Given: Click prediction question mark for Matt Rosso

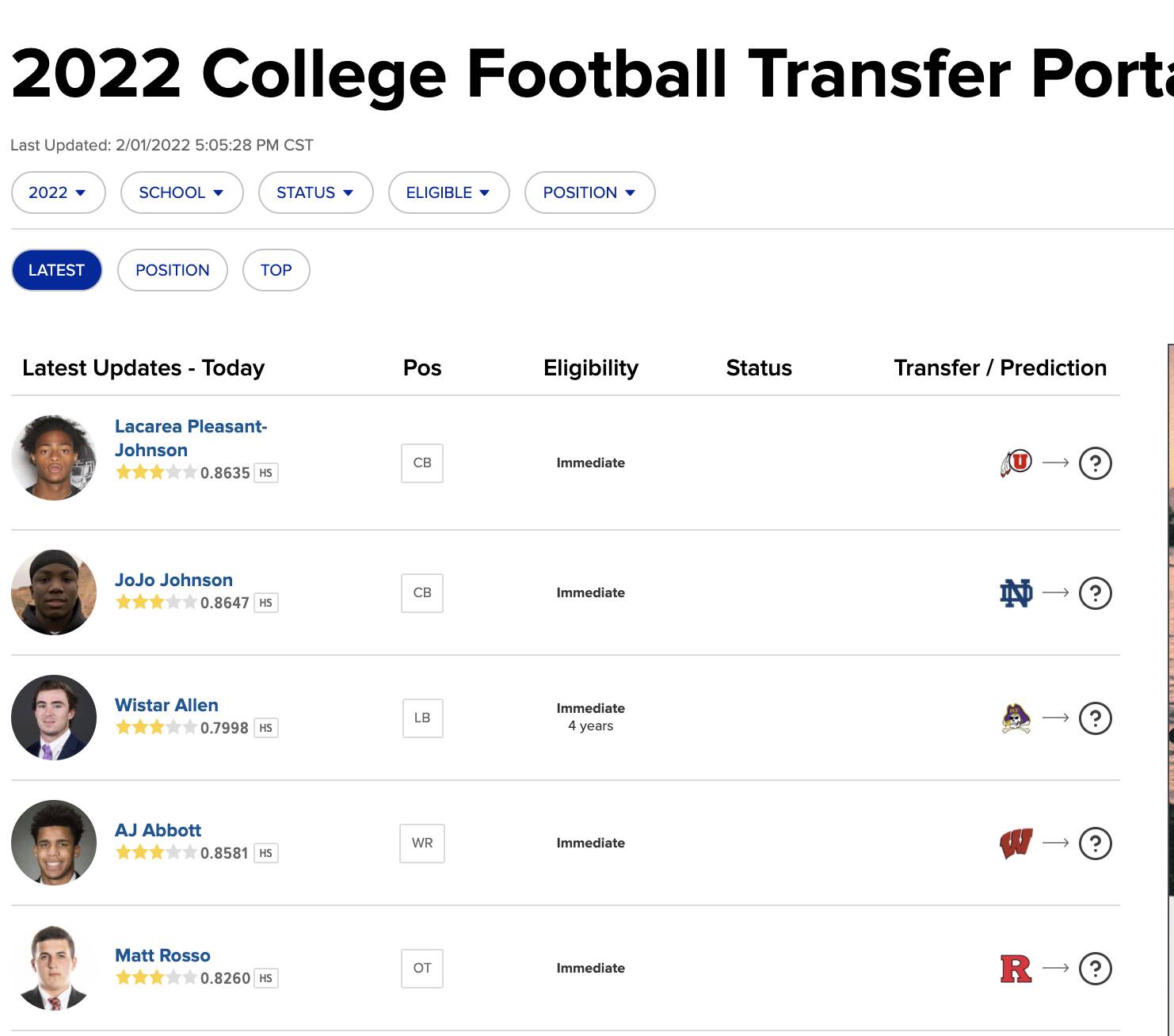Looking at the screenshot, I should coord(1096,968).
